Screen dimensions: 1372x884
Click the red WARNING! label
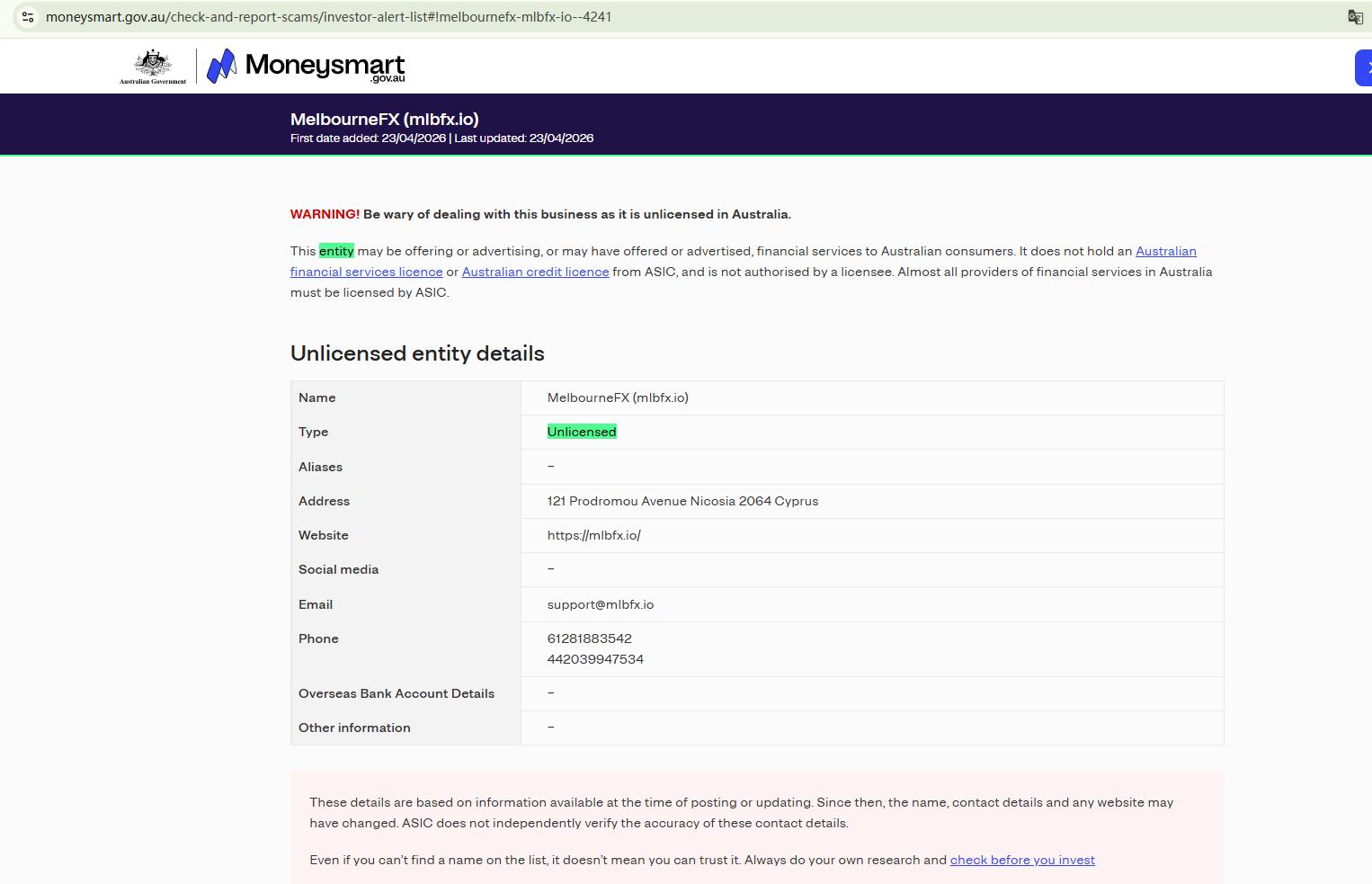[x=325, y=214]
